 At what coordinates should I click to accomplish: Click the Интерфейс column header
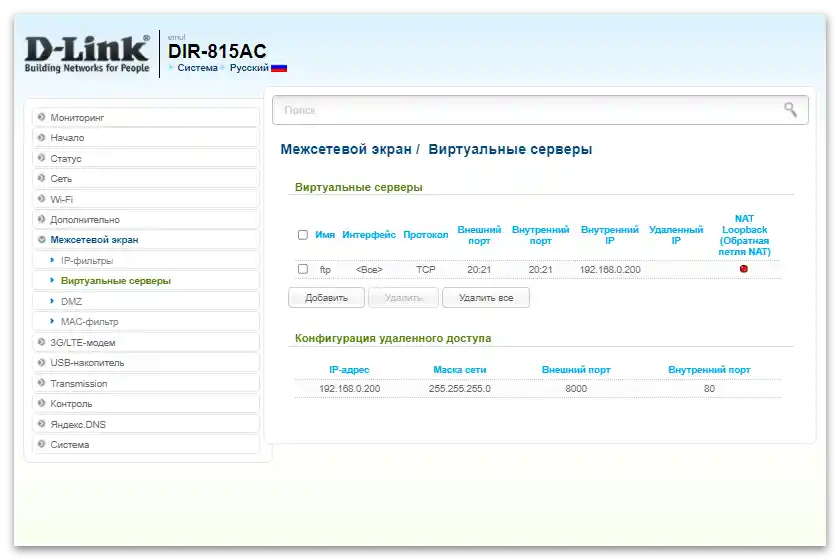(x=369, y=235)
